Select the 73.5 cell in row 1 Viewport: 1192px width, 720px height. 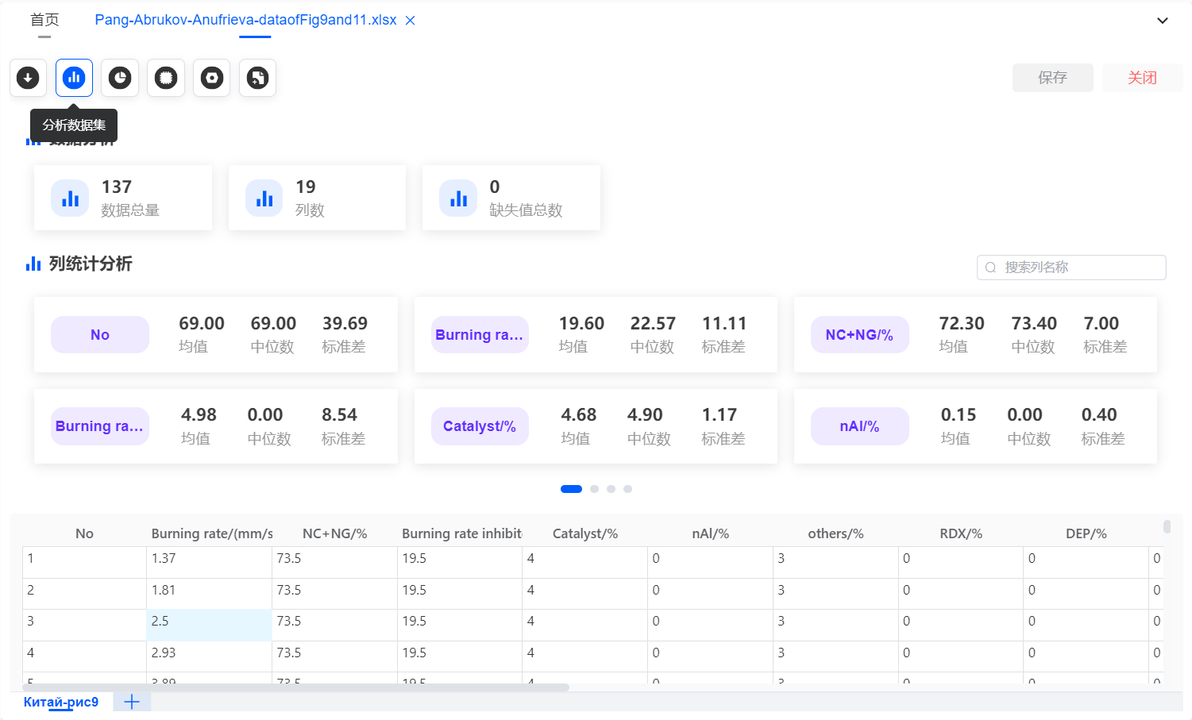tap(334, 563)
